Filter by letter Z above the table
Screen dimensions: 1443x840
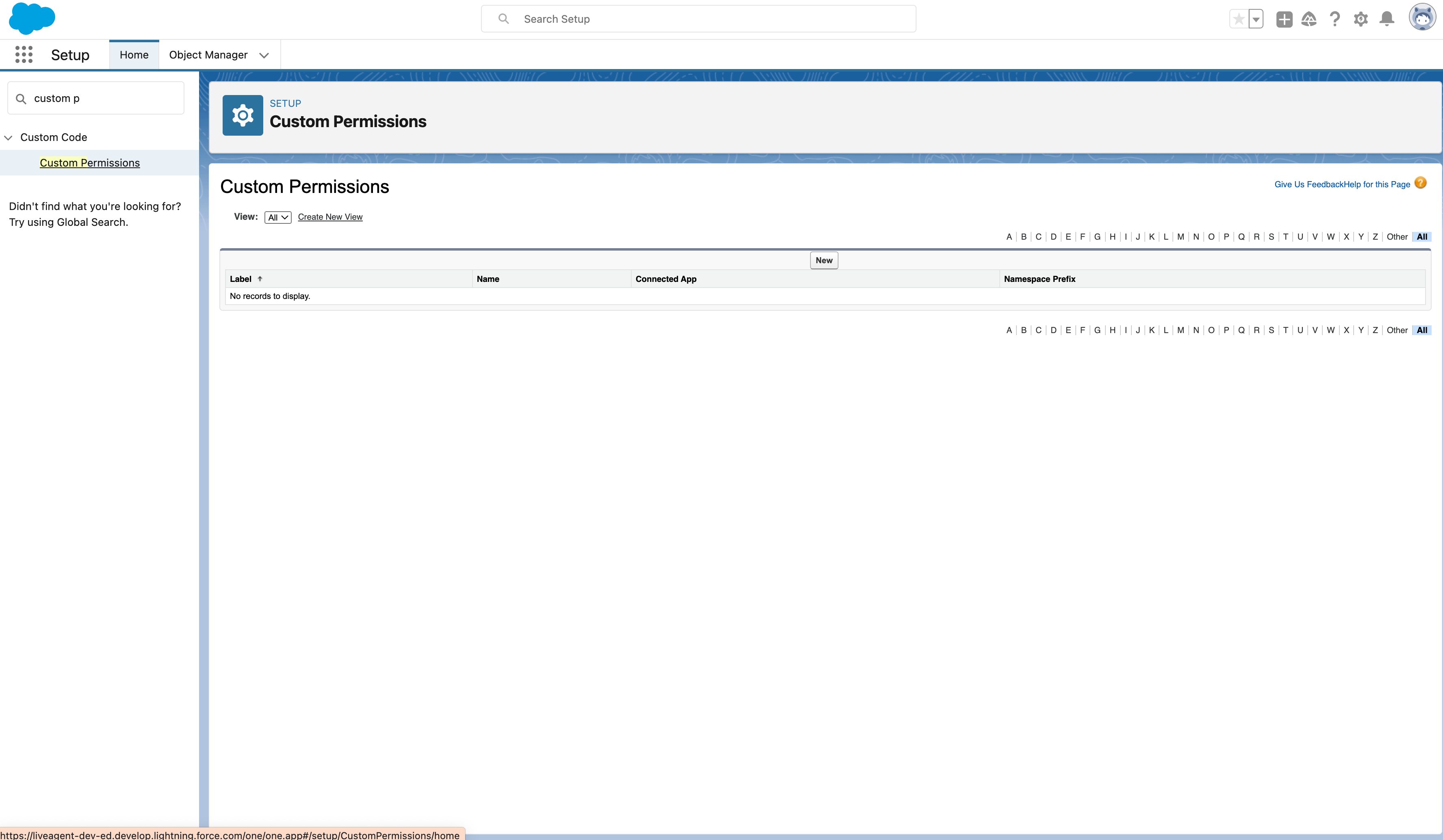pyautogui.click(x=1375, y=236)
